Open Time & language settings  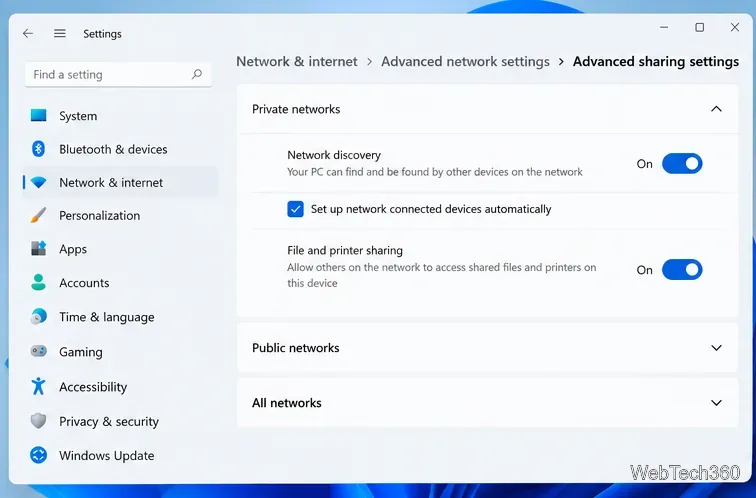click(x=121, y=317)
